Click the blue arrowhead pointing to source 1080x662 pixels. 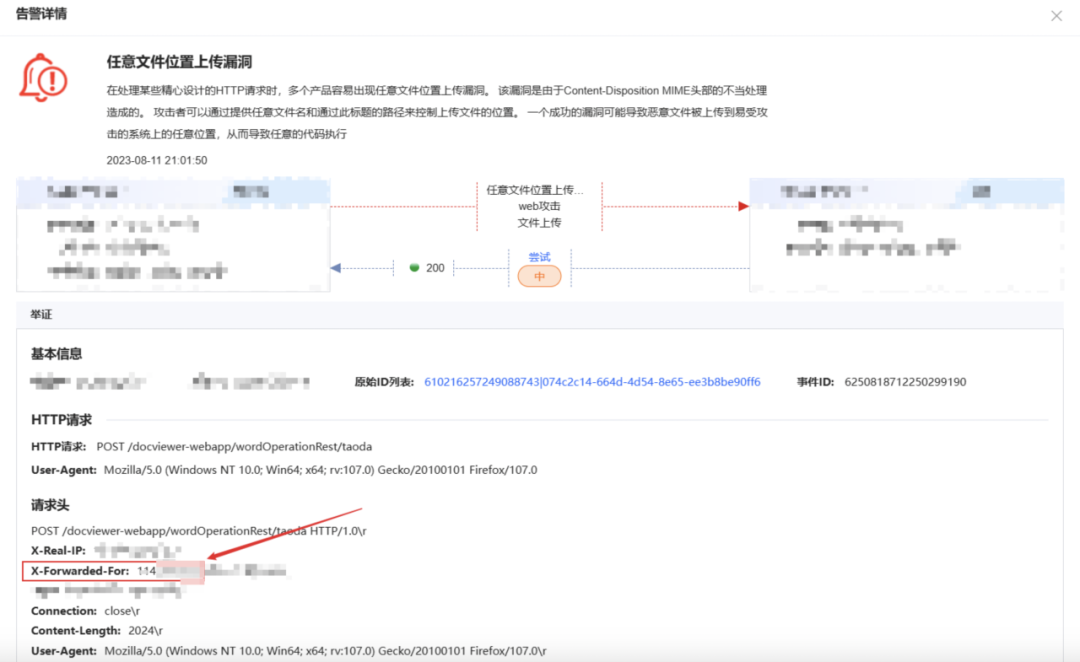(x=336, y=268)
